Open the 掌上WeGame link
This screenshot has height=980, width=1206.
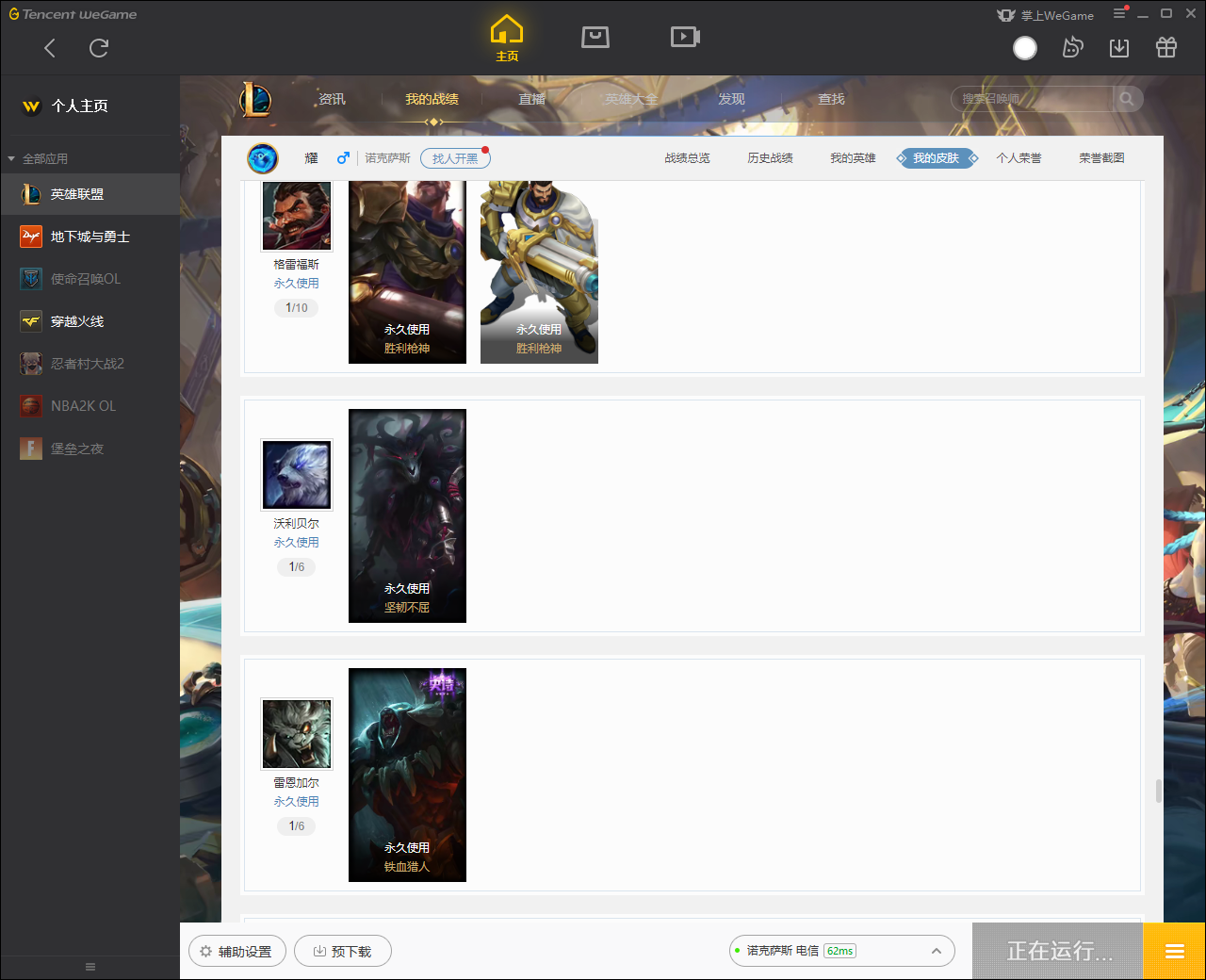pos(1046,15)
